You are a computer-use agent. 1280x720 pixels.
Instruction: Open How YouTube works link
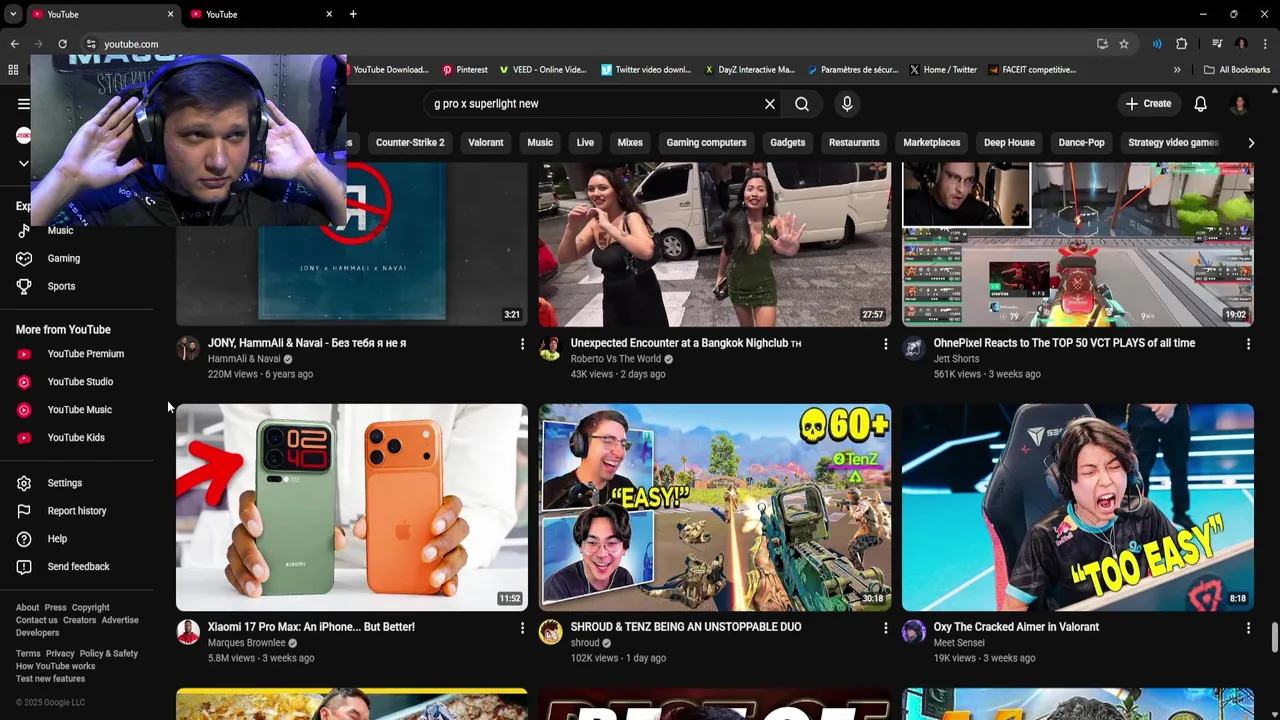tap(55, 666)
